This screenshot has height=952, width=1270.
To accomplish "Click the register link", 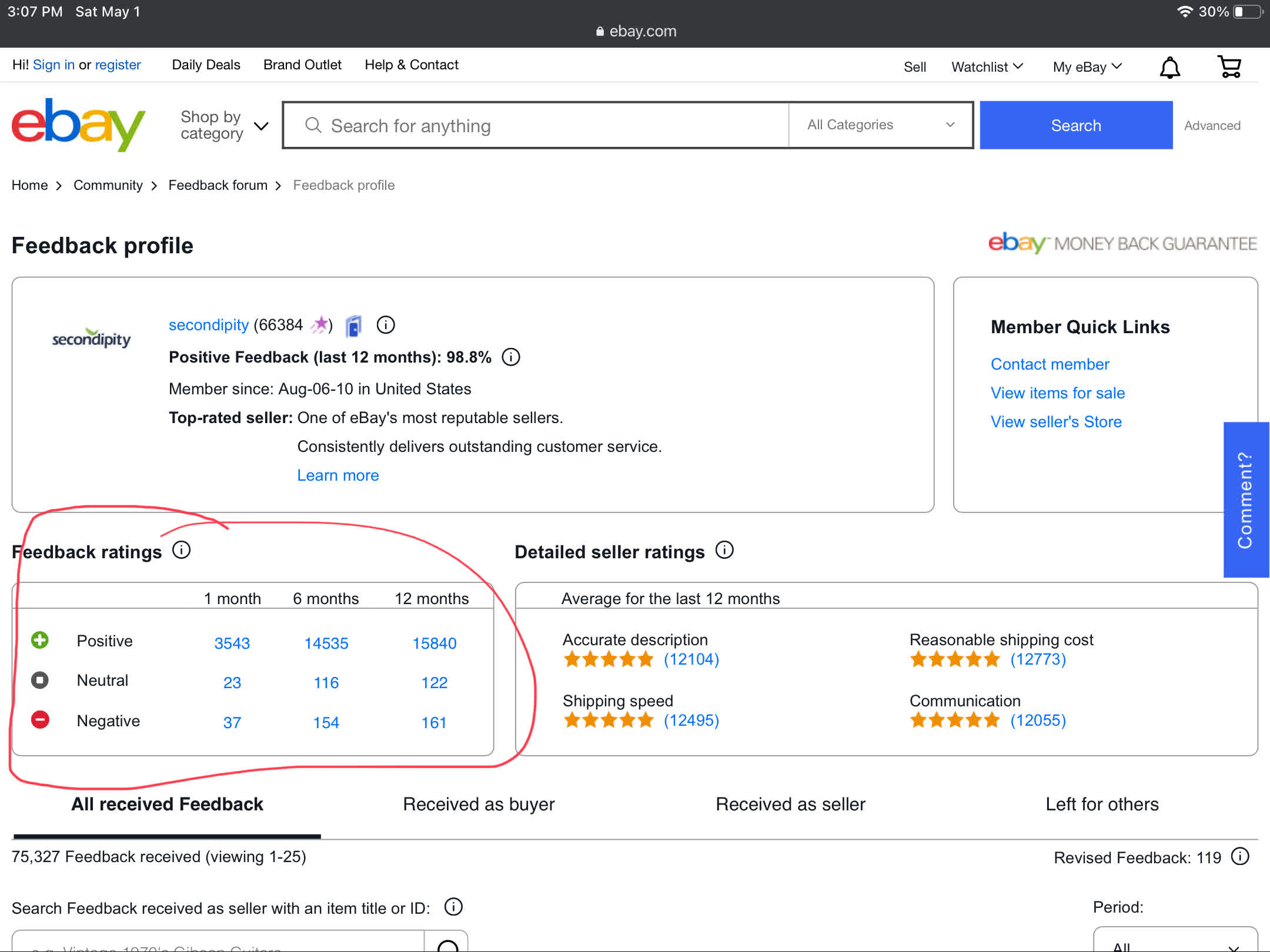I will [118, 65].
